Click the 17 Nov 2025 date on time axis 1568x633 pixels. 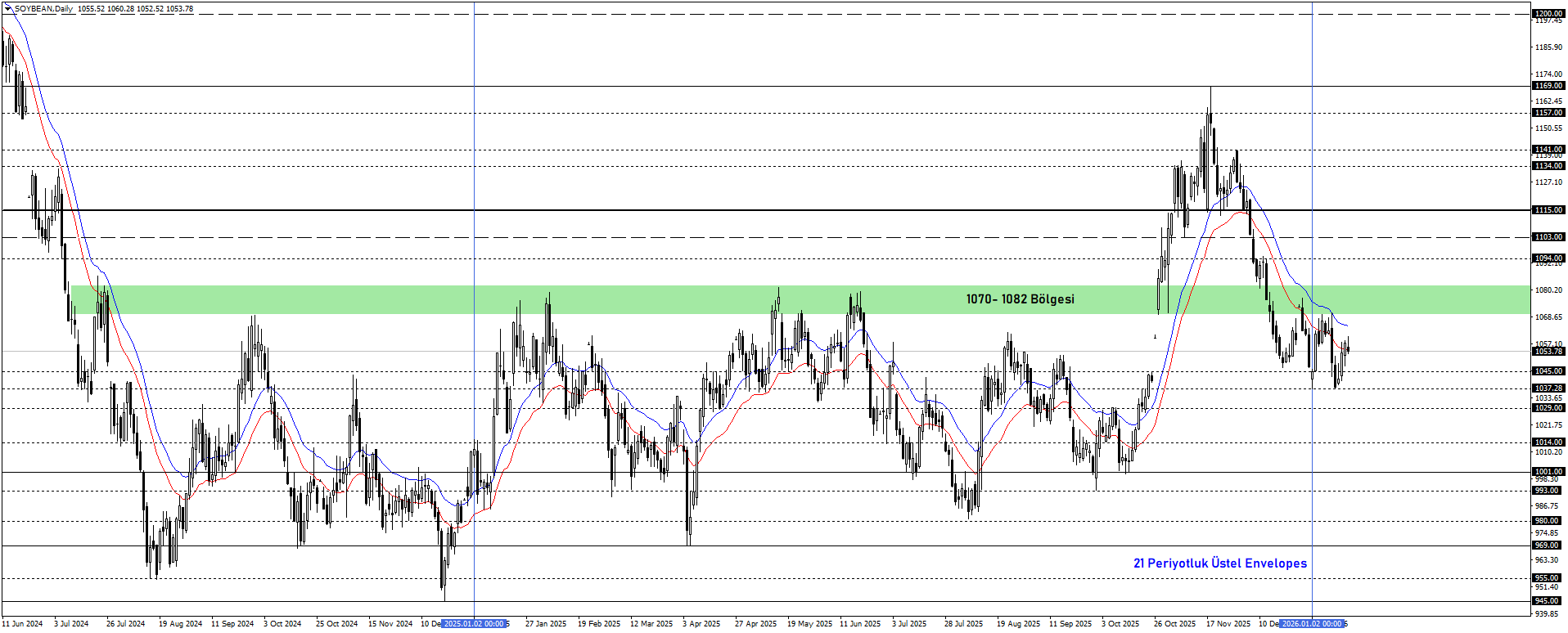pyautogui.click(x=1228, y=624)
